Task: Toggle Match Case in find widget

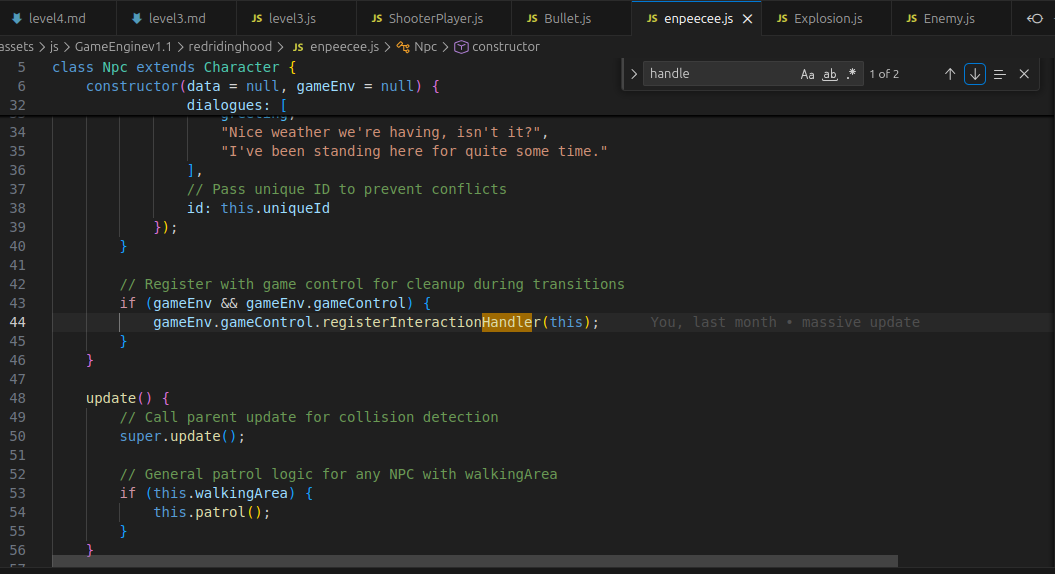Action: point(807,74)
